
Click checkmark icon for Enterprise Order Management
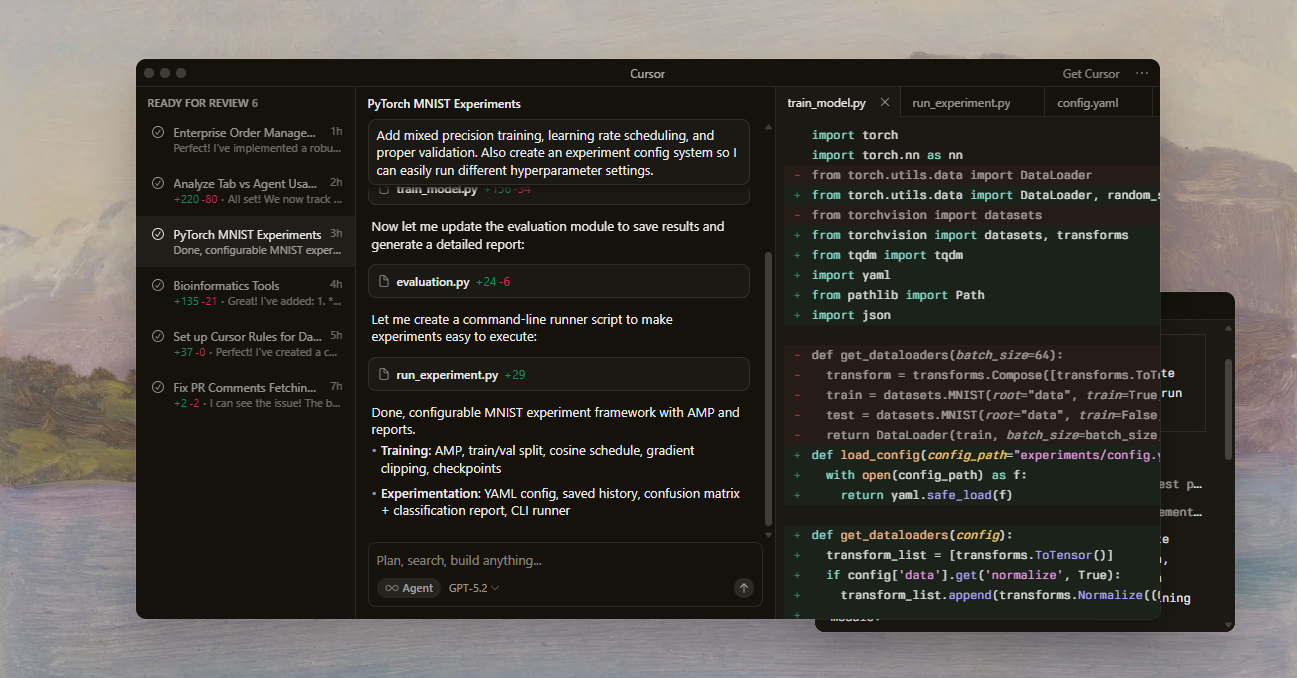[x=158, y=133]
